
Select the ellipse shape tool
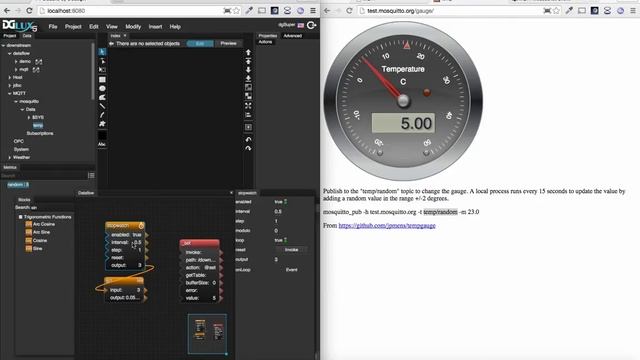pos(102,89)
